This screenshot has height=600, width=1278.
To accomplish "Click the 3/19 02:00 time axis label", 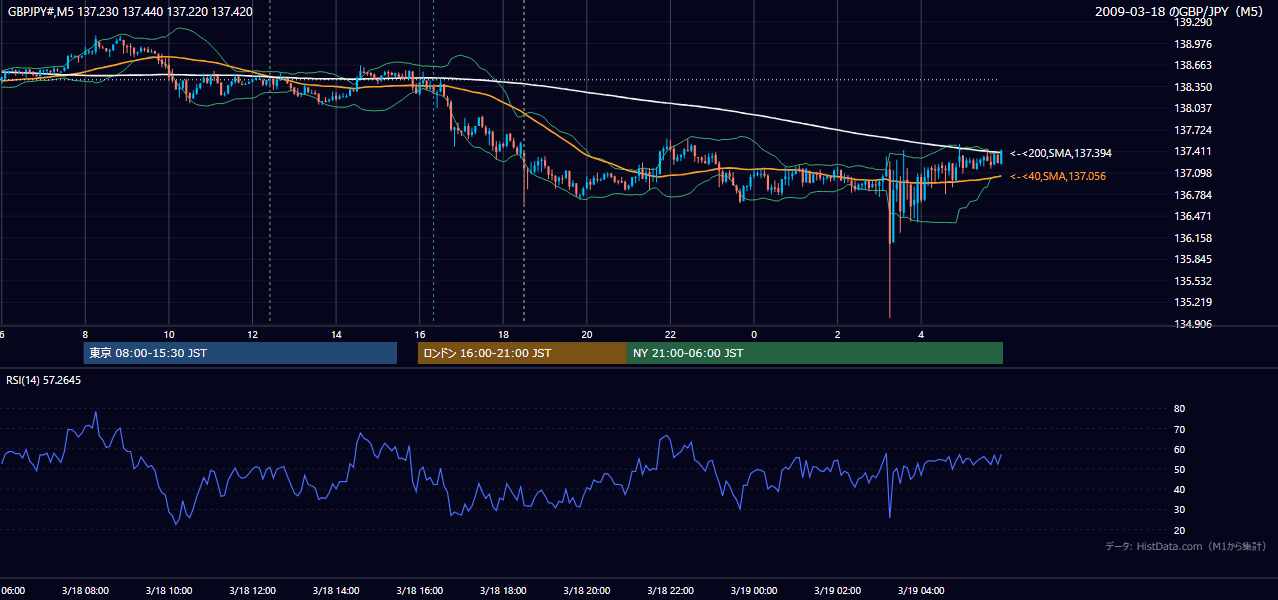I will click(838, 591).
